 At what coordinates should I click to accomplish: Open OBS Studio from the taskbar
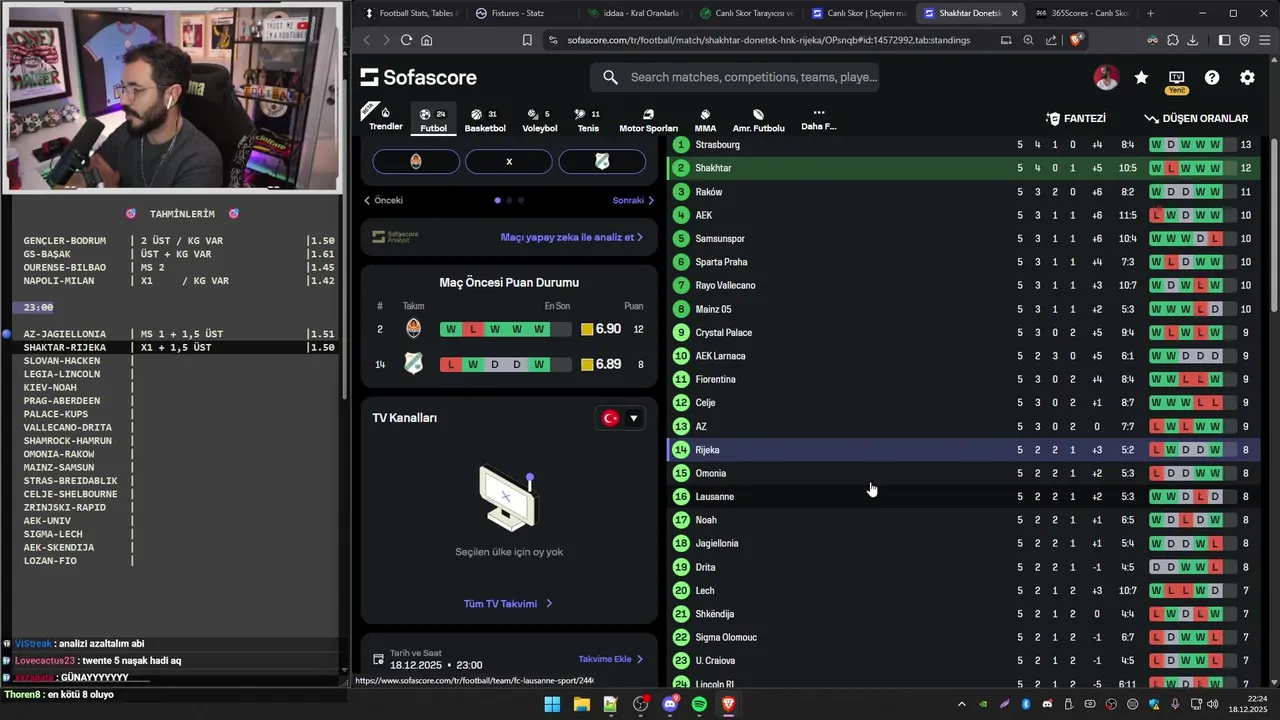pos(641,704)
